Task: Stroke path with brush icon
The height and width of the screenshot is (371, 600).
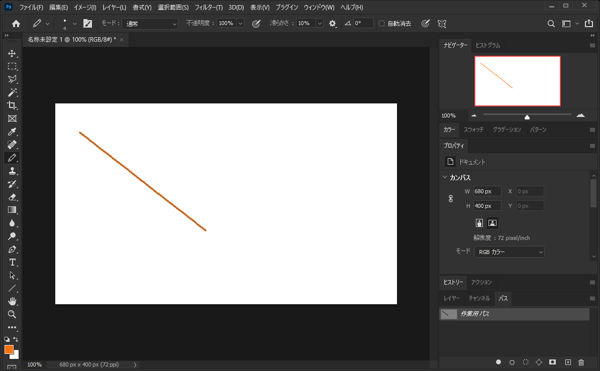Action: pyautogui.click(x=512, y=362)
